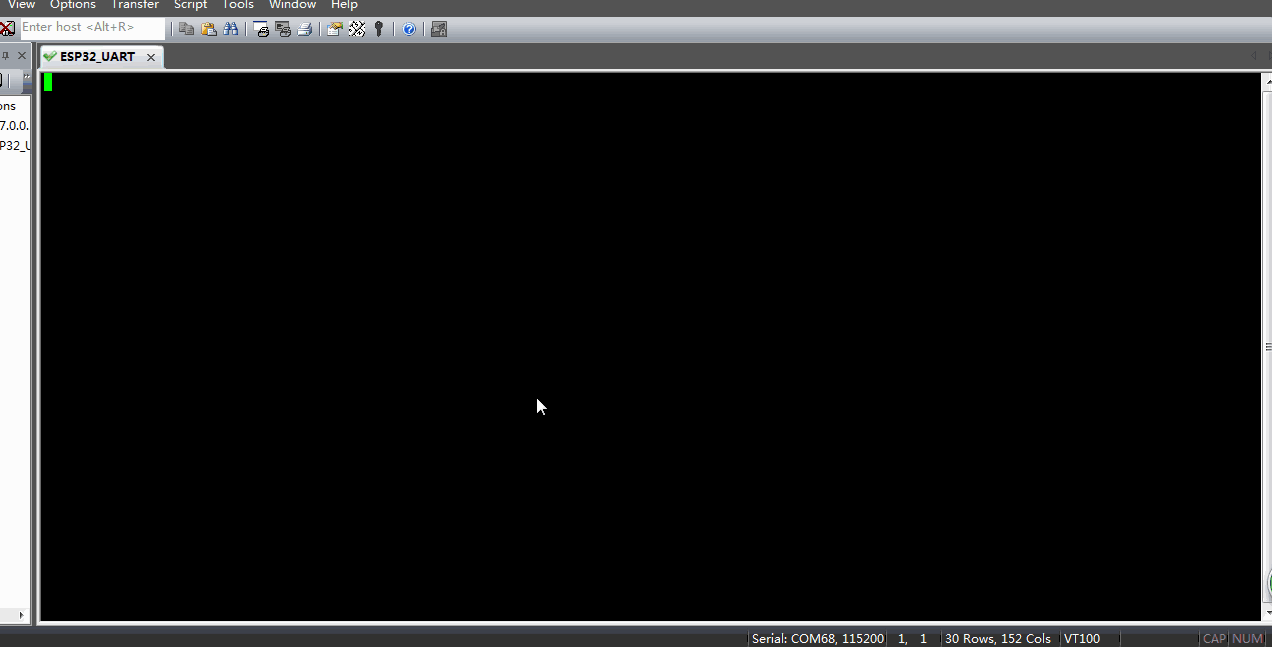The height and width of the screenshot is (647, 1272).
Task: Open the View menu
Action: pos(21,5)
